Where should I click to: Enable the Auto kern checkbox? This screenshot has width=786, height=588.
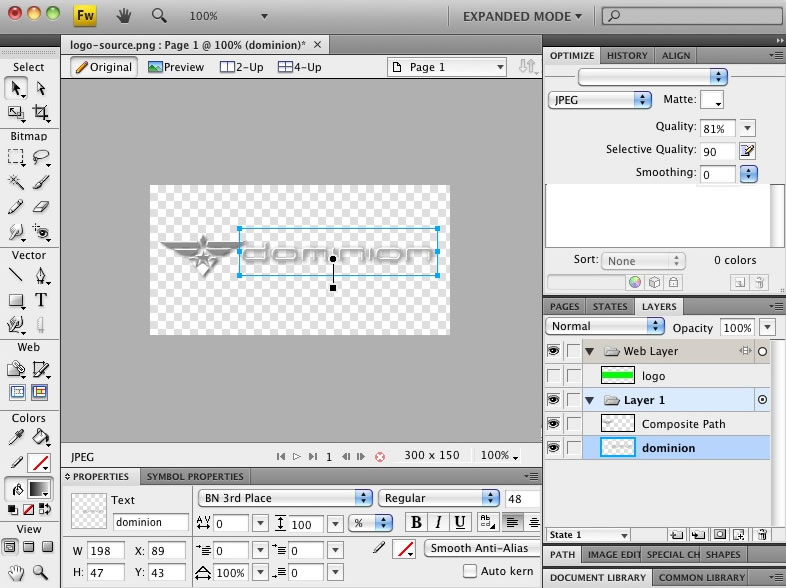pyautogui.click(x=470, y=571)
